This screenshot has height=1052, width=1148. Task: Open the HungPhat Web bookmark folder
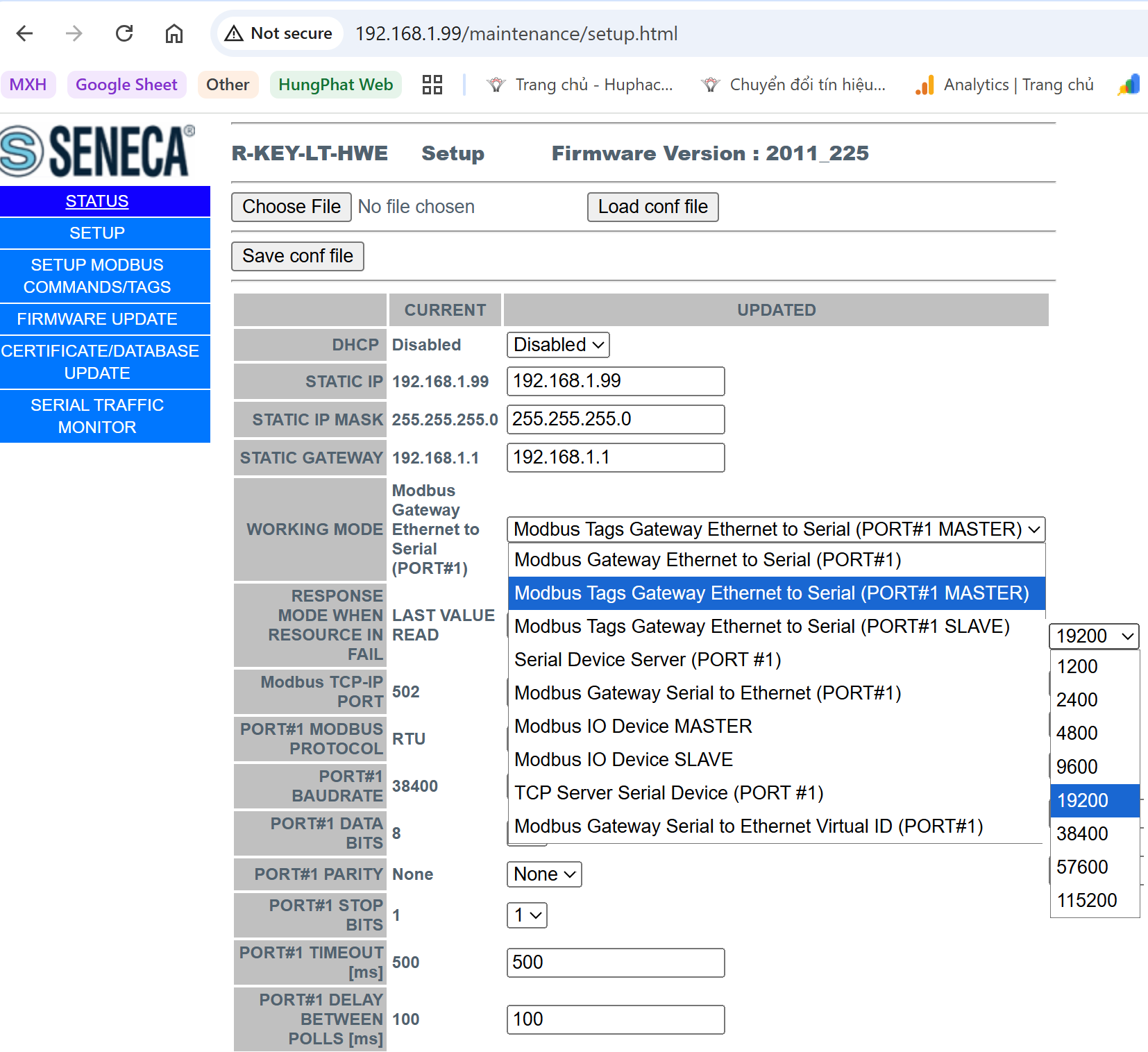(336, 85)
